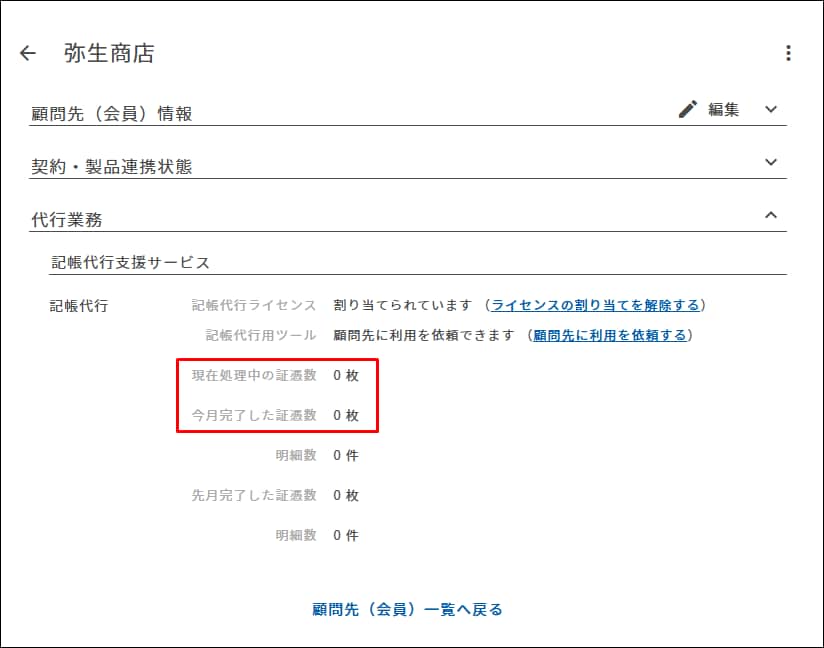Viewport: 824px width, 648px height.
Task: Select the 顧問先（会員）情報 section header
Action: pos(112,113)
